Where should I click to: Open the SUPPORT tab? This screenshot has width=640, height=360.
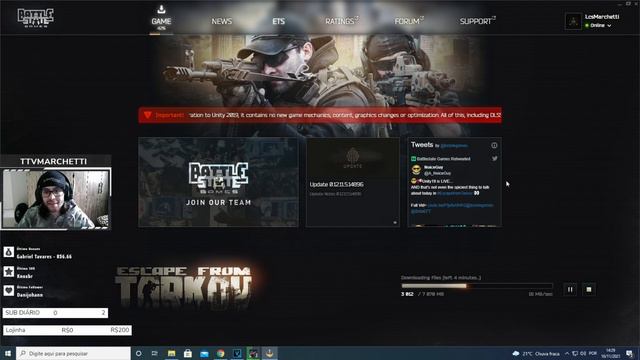(x=477, y=21)
